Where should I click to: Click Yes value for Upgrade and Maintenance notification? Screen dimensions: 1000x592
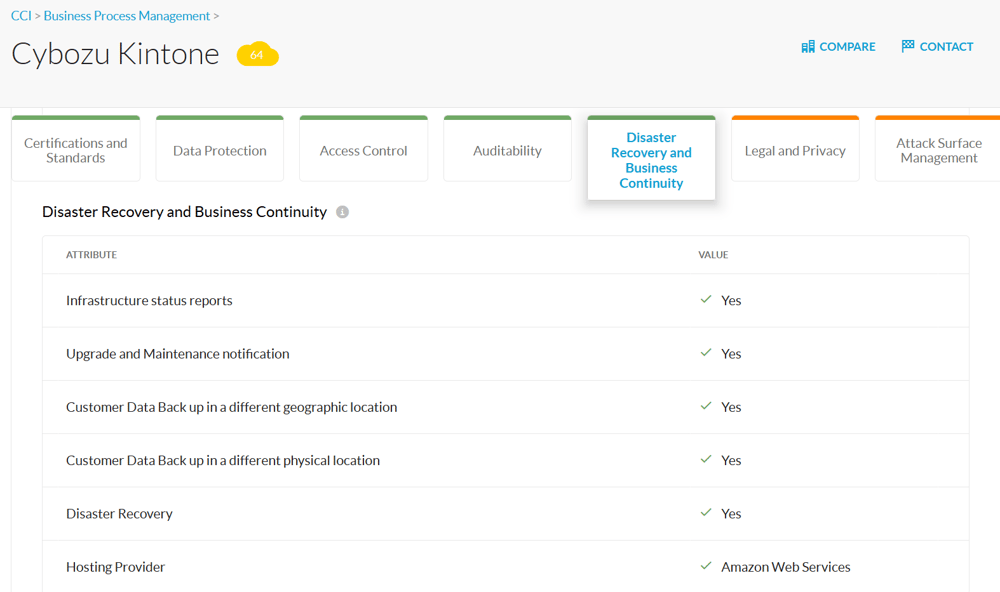tap(731, 354)
